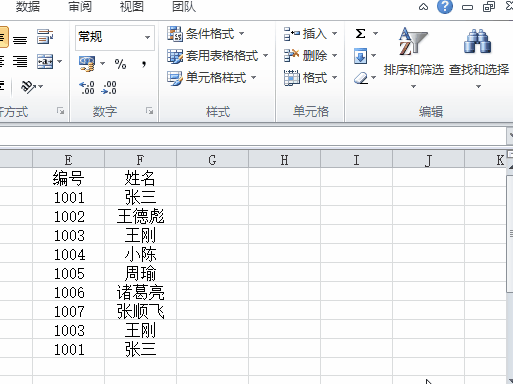Switch to the Review tab (审阅)

(80, 6)
